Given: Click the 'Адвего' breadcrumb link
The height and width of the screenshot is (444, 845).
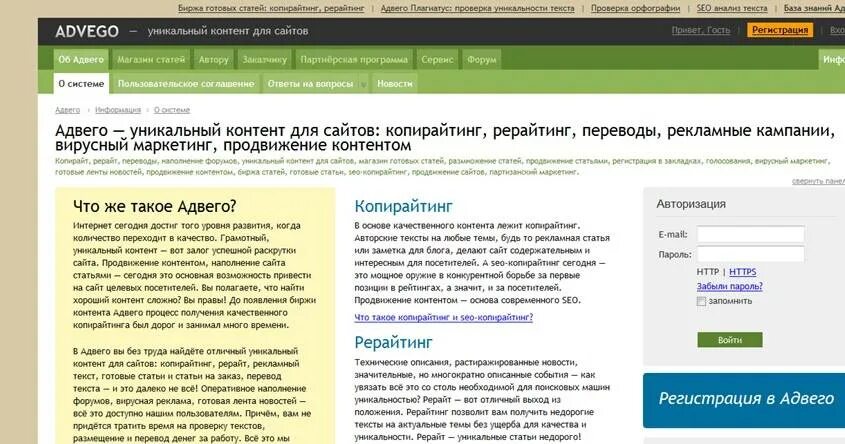Looking at the screenshot, I should pyautogui.click(x=67, y=110).
